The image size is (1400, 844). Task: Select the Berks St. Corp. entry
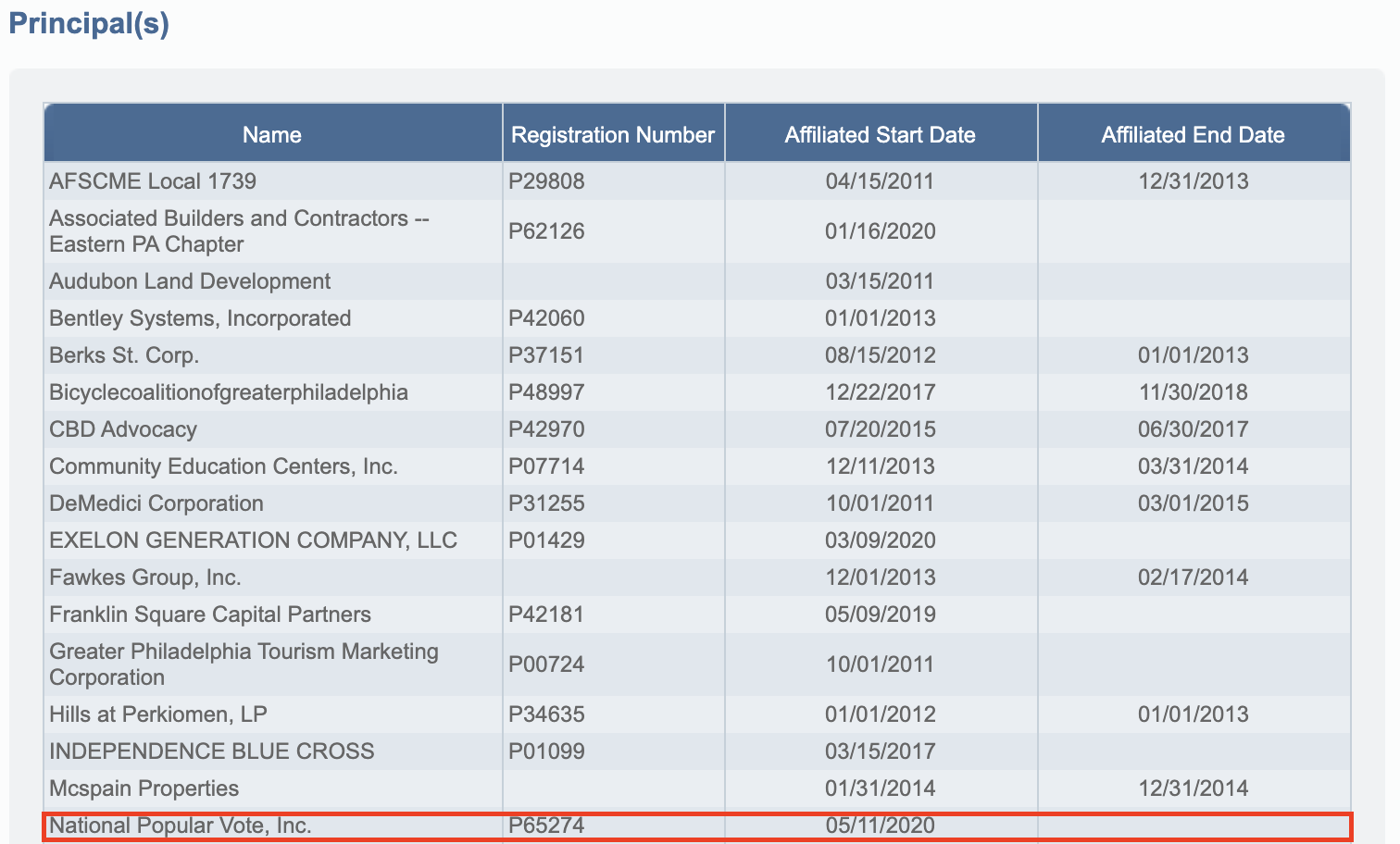[x=124, y=355]
